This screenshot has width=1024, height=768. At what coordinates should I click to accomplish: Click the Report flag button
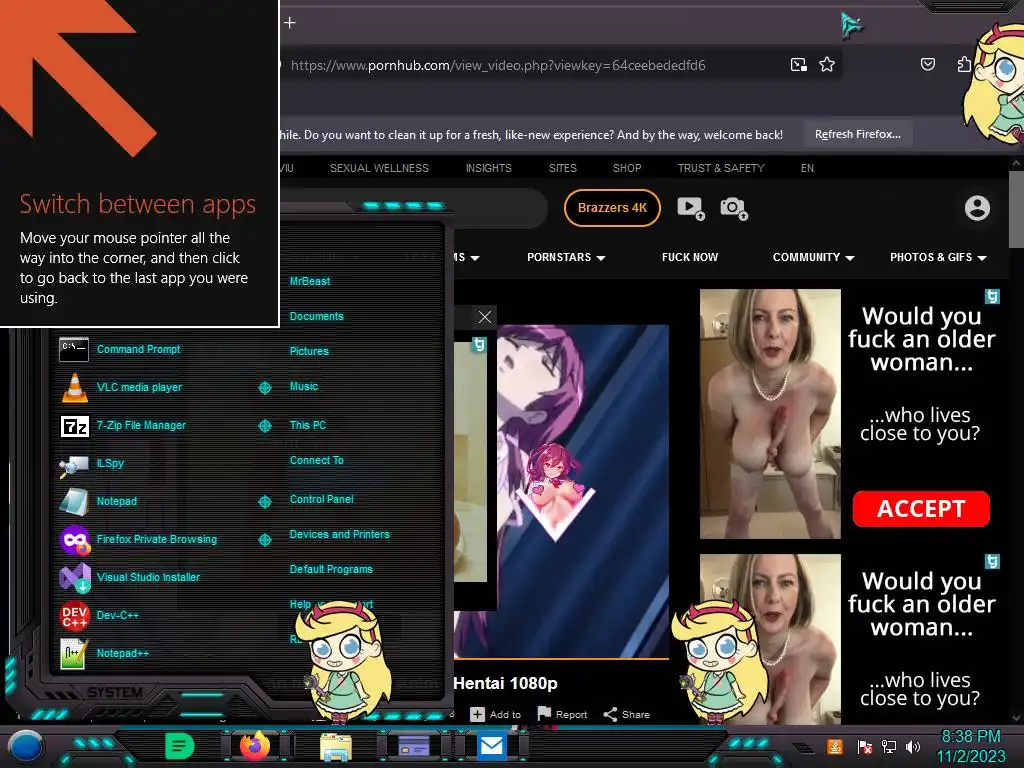pyautogui.click(x=562, y=714)
